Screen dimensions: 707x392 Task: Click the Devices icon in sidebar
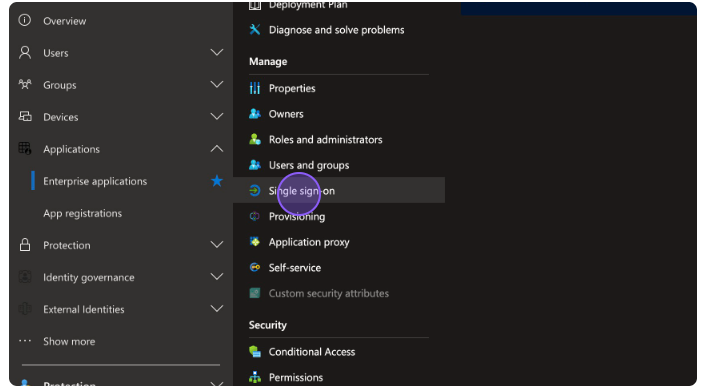point(25,116)
